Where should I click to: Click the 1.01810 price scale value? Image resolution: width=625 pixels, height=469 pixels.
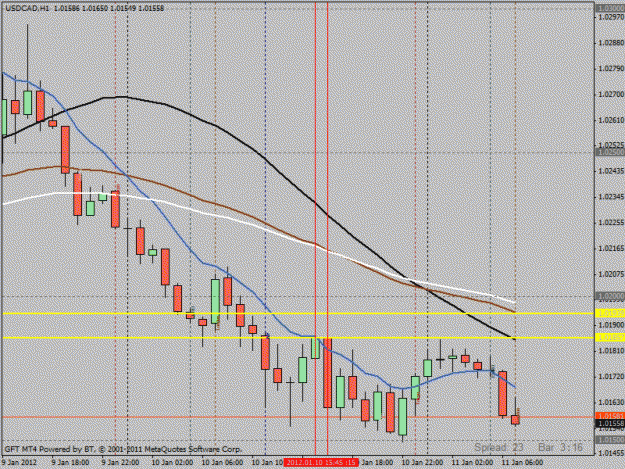click(x=611, y=351)
